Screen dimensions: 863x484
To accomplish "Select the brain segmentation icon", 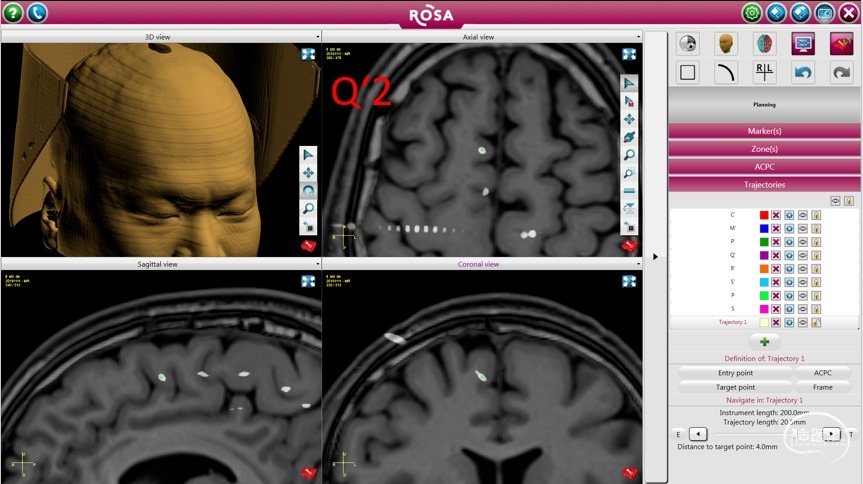I will pos(764,43).
